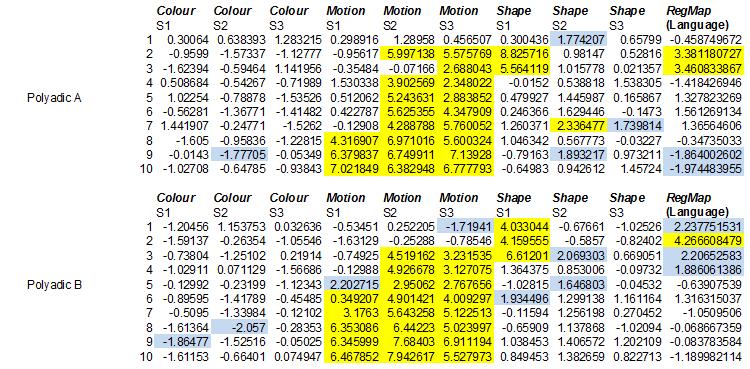The width and height of the screenshot is (750, 369).
Task: Select cell -1.189982114 in last row
Action: [703, 356]
